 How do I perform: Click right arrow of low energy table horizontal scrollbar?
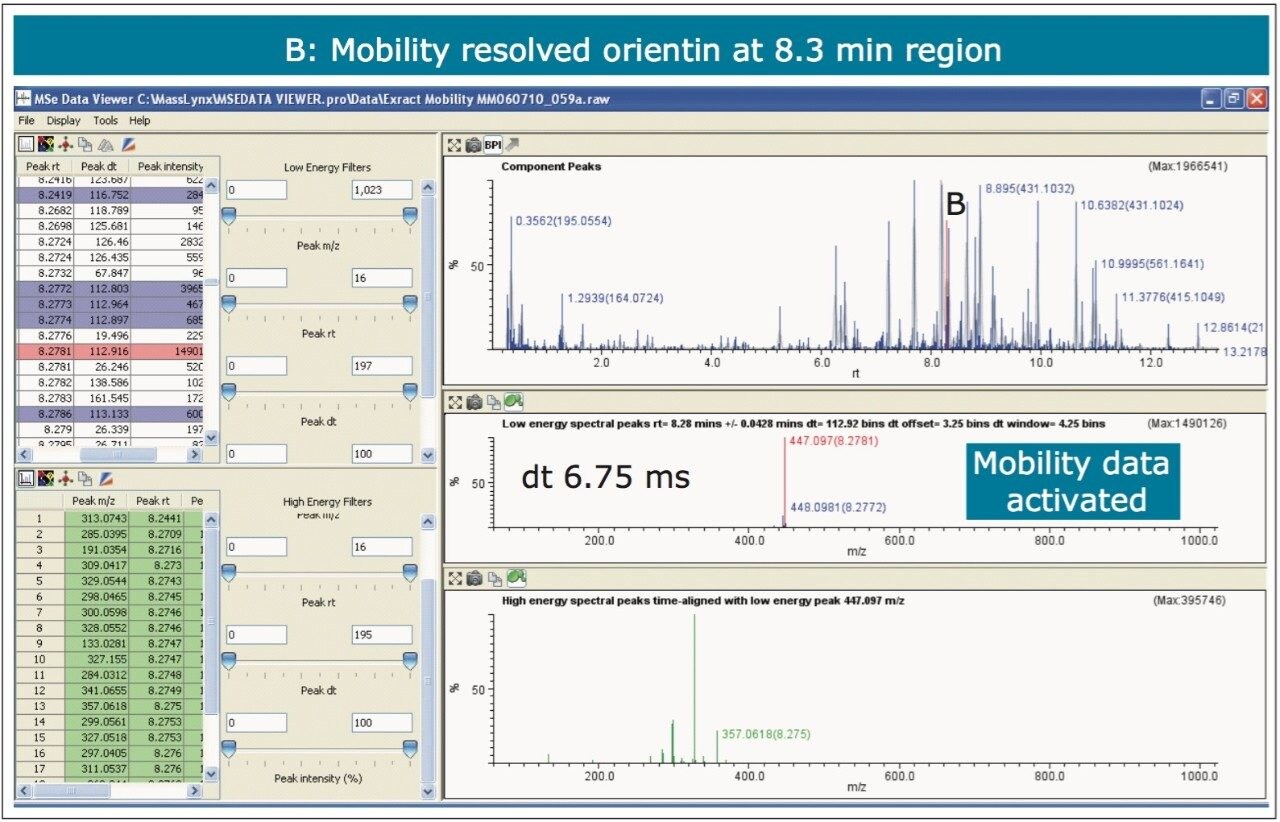[x=195, y=455]
